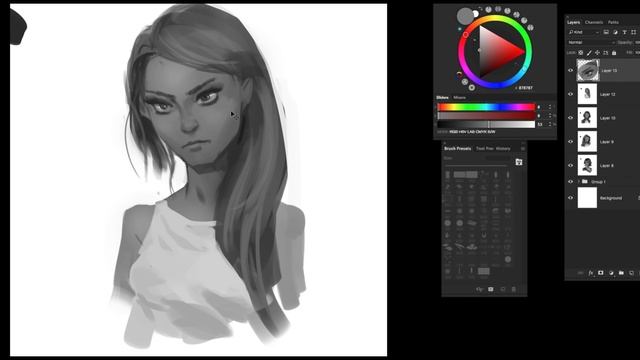This screenshot has height=360, width=640.
Task: Toggle brush panel icon at presets bottom
Action: click(x=480, y=289)
